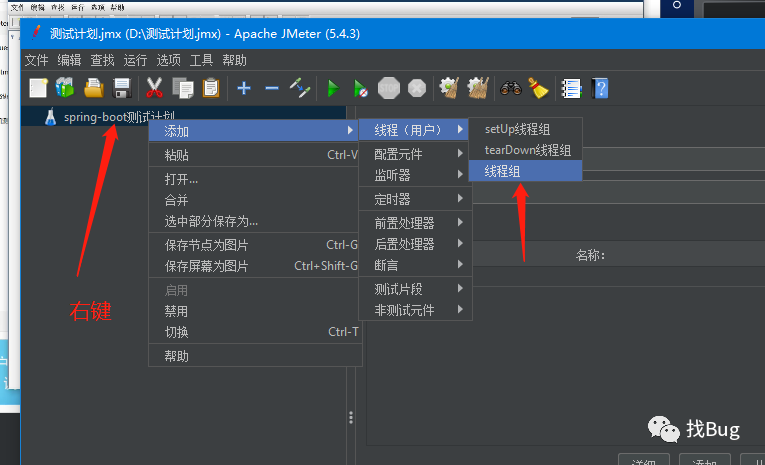Image resolution: width=765 pixels, height=465 pixels.
Task: Expand the 断言 submenu
Action: pos(415,265)
